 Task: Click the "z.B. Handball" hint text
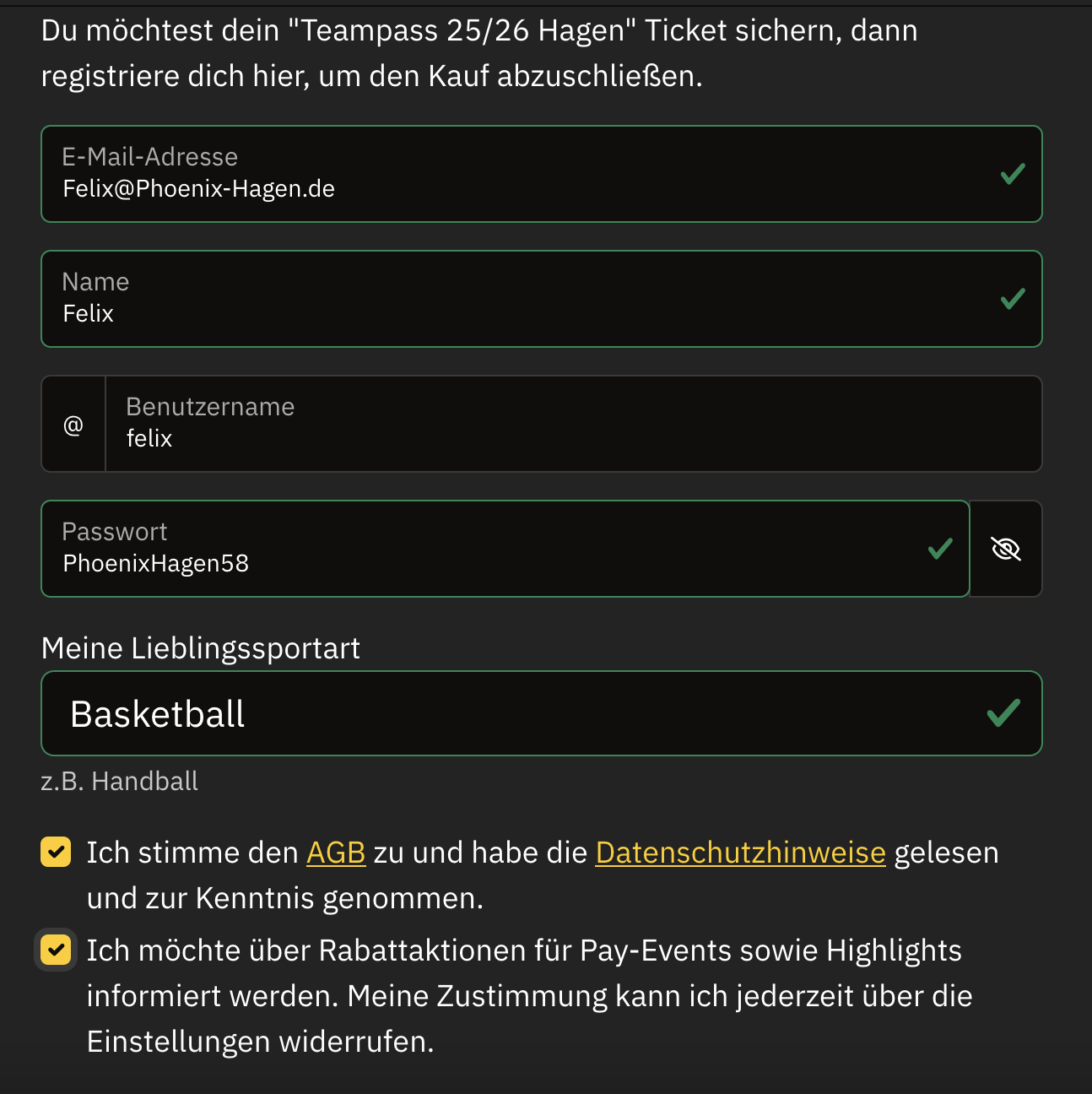120,782
